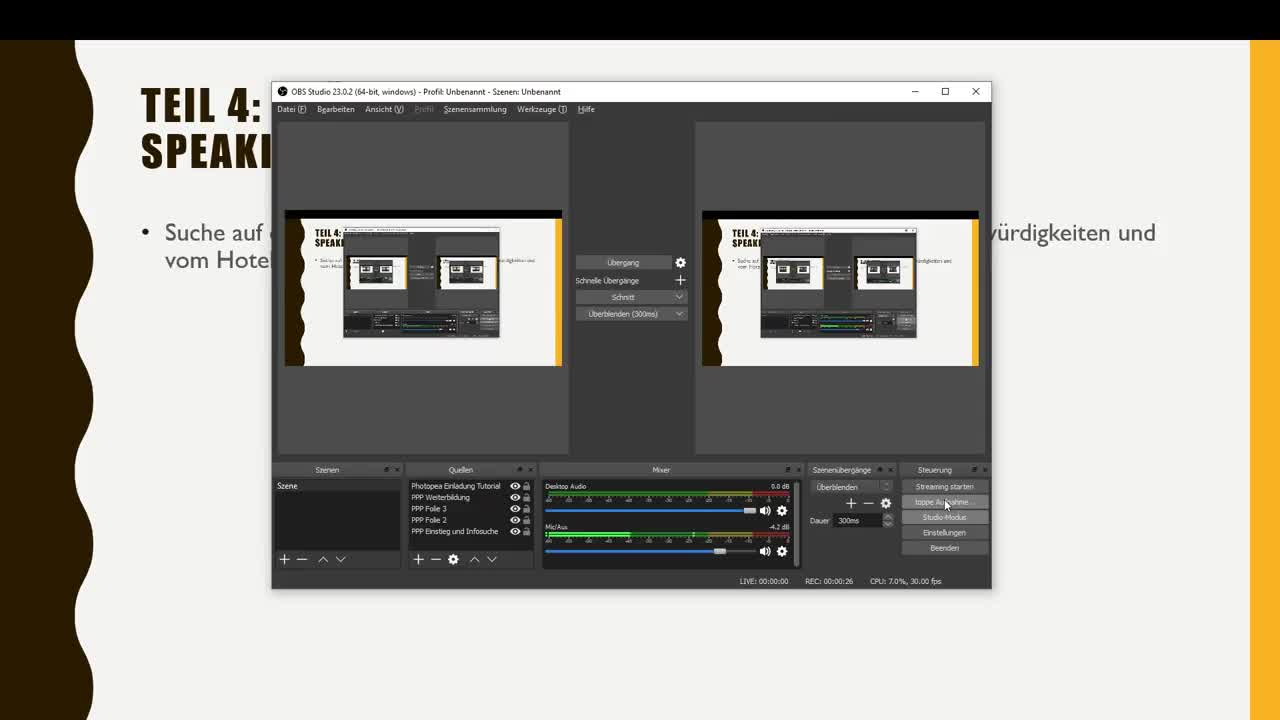The width and height of the screenshot is (1280, 720).
Task: Add a new scene with the plus icon
Action: pos(284,559)
